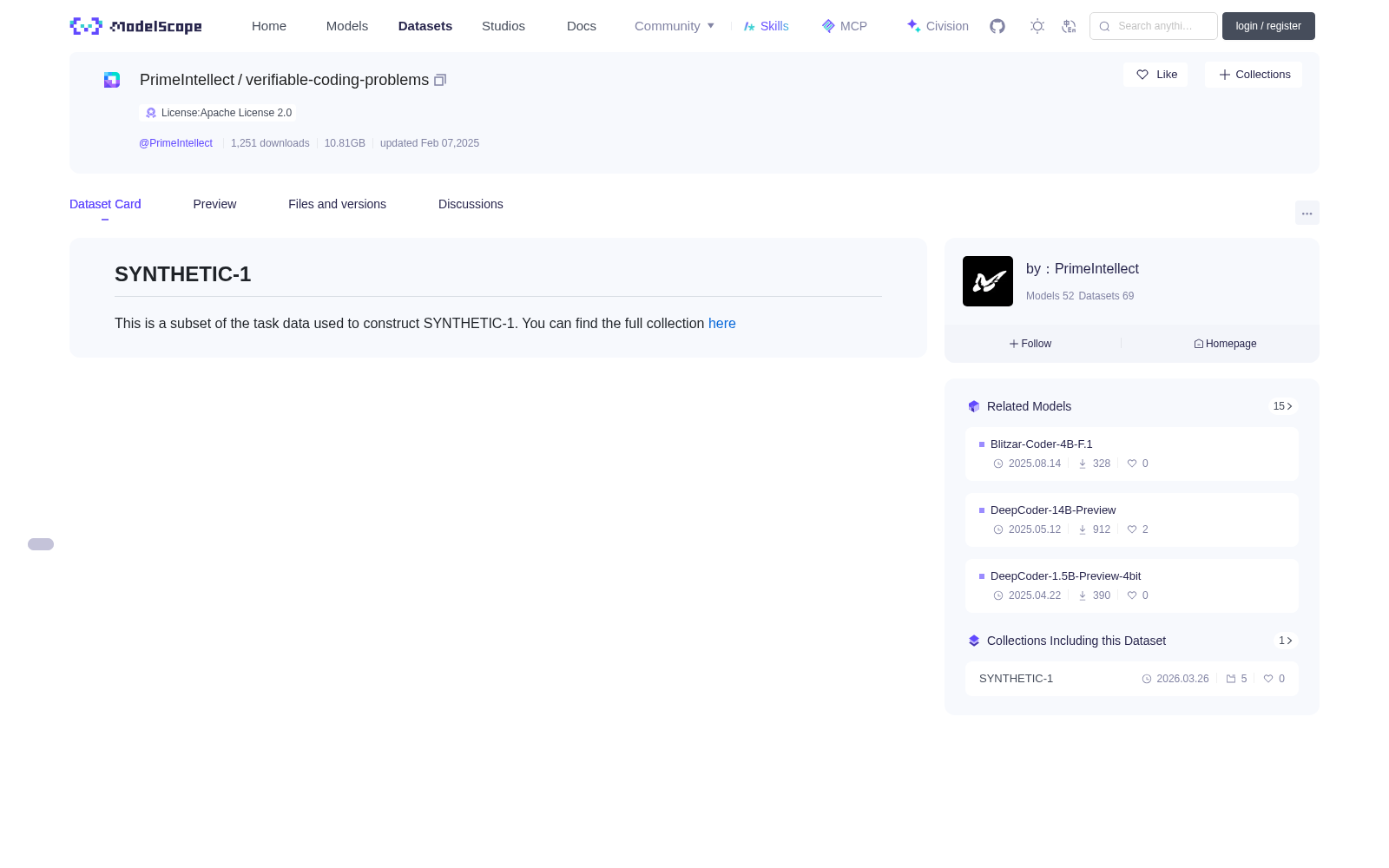Open the three-dots more options button
The image size is (1389, 868).
1307,213
